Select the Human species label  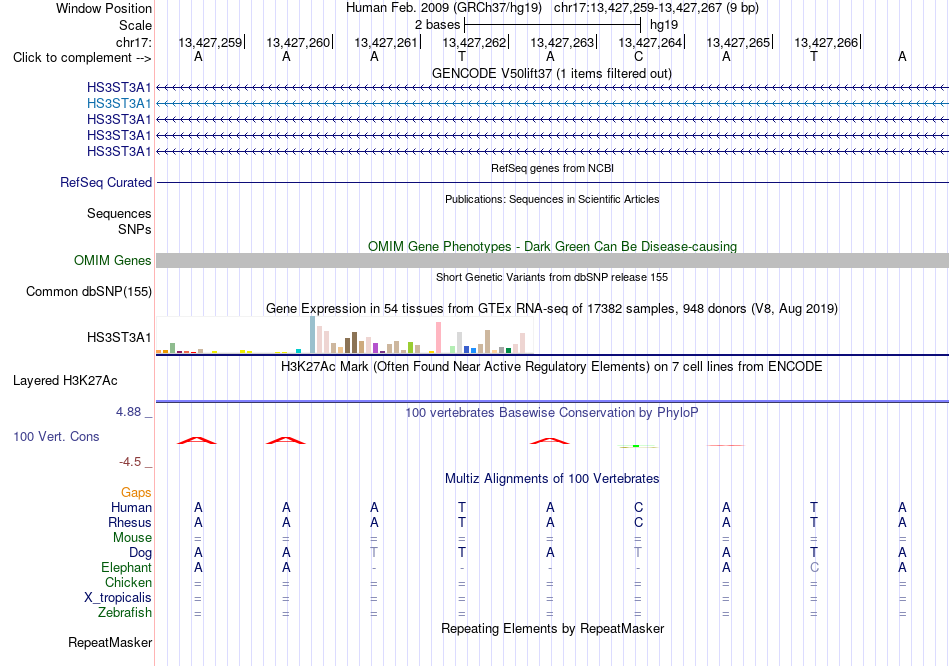(x=131, y=507)
